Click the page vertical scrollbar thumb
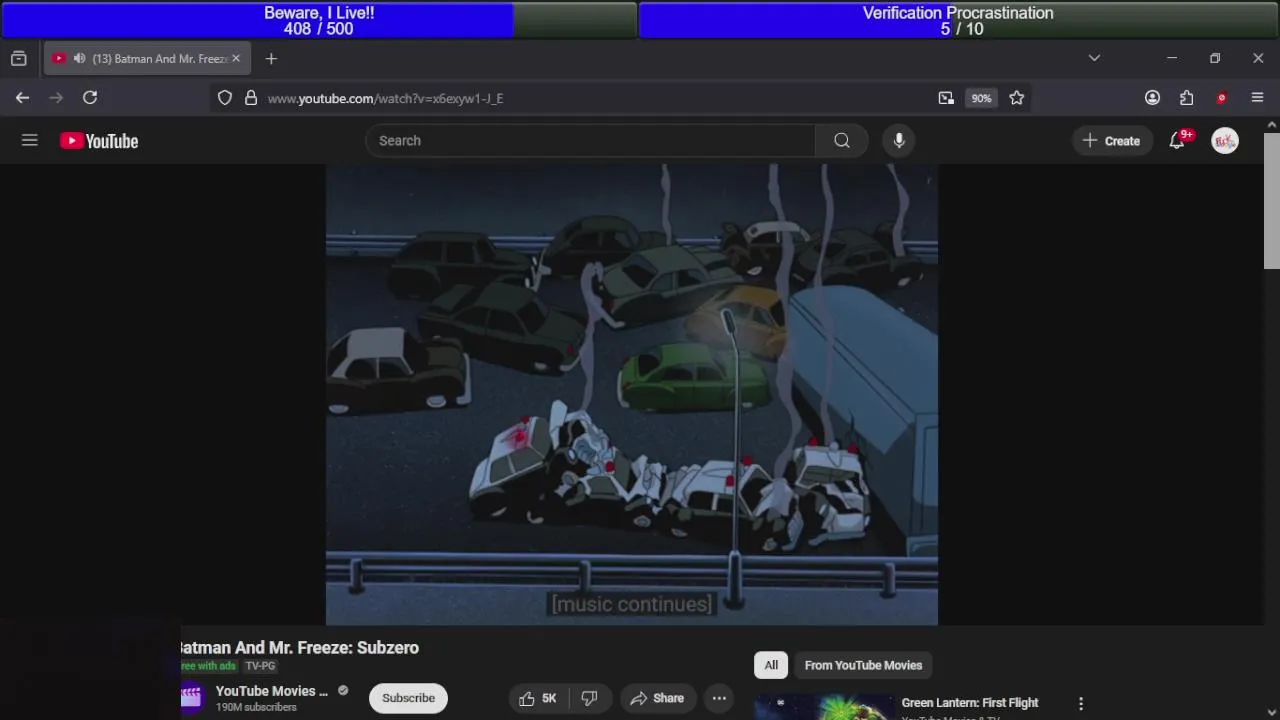This screenshot has height=720, width=1280. tap(1271, 200)
